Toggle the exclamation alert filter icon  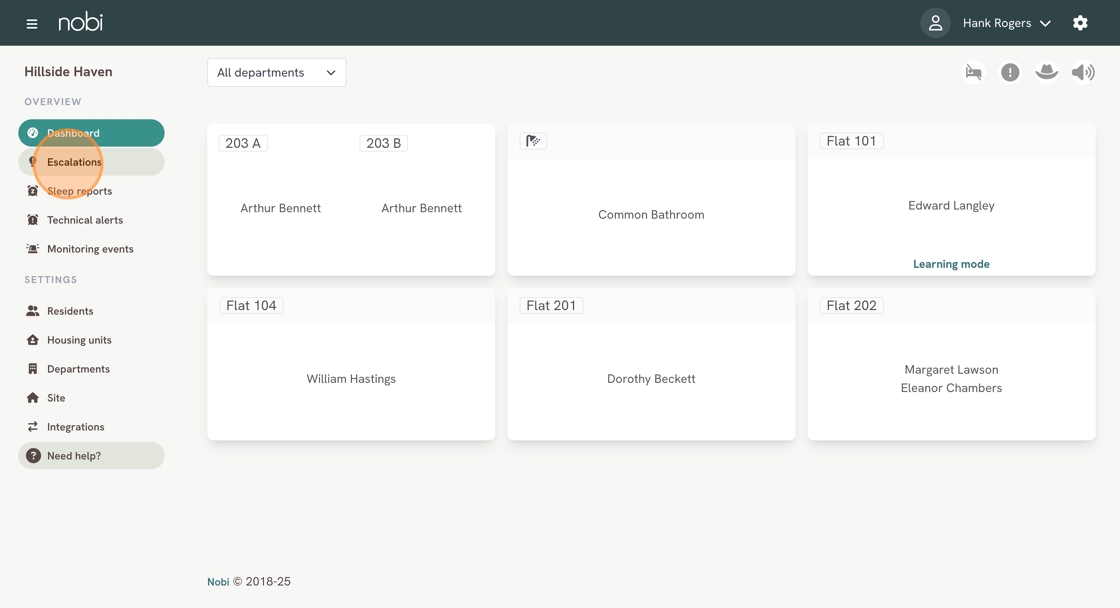click(1010, 72)
